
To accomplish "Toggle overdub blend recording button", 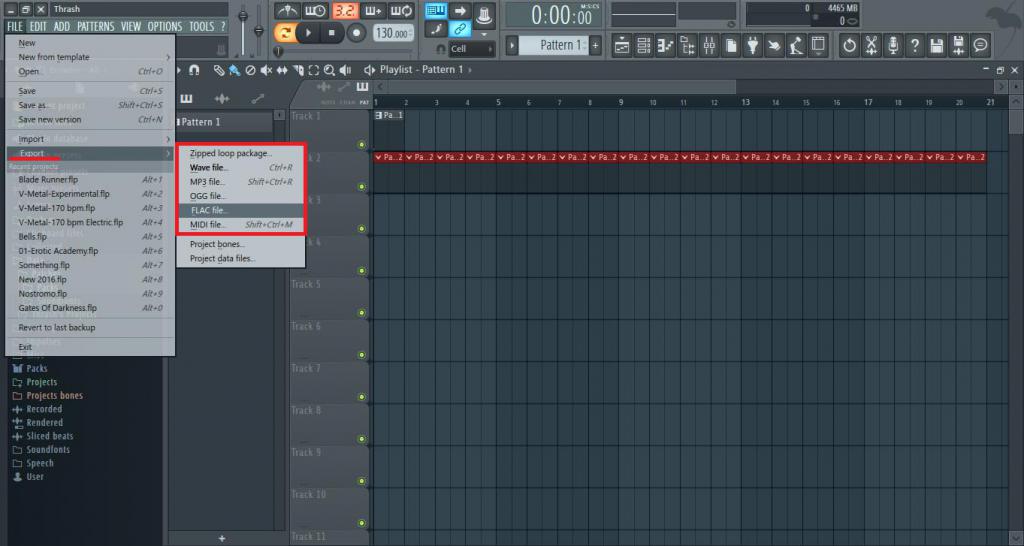I will coord(373,10).
